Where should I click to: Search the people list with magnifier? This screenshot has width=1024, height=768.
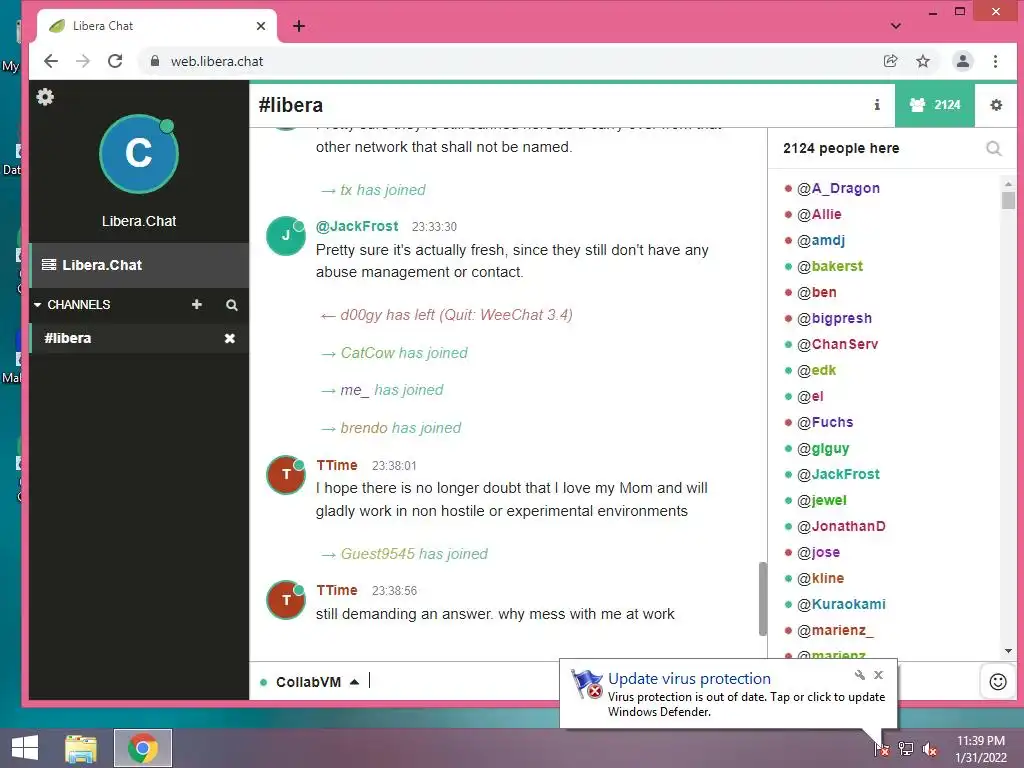pos(993,148)
